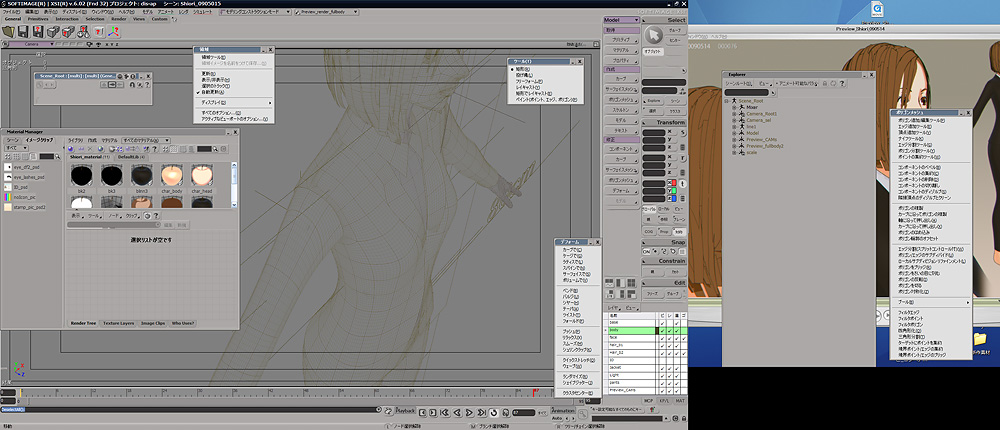This screenshot has height=430, width=1000.
Task: Click the lock icon in the Scene_Root property window
Action: (132, 84)
